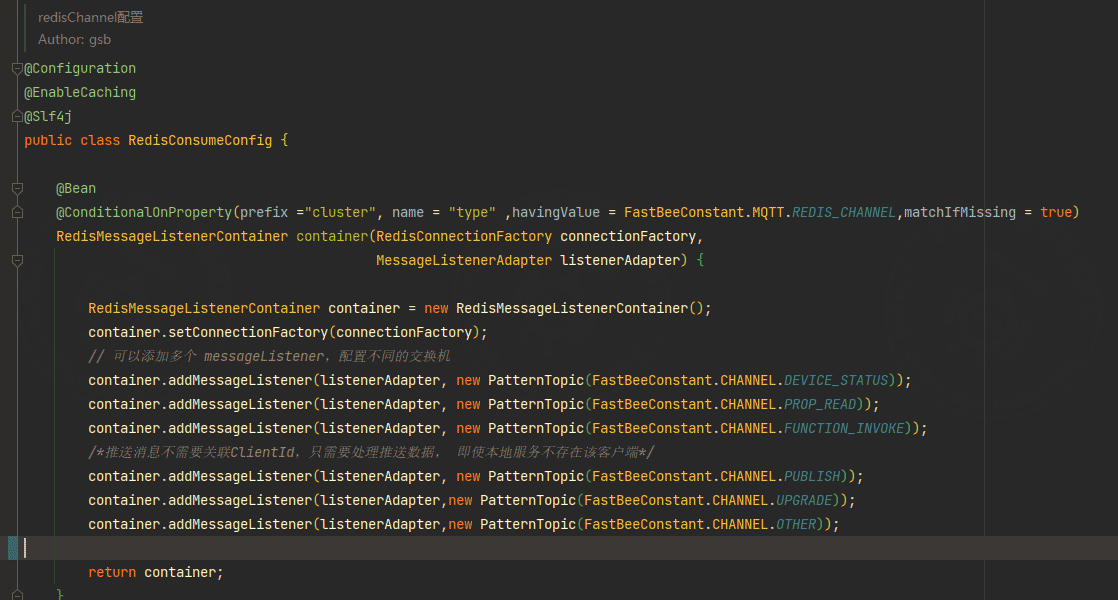Screen dimensions: 1118x600
Task: Click the Author: gsb doc comment
Action: (x=74, y=40)
